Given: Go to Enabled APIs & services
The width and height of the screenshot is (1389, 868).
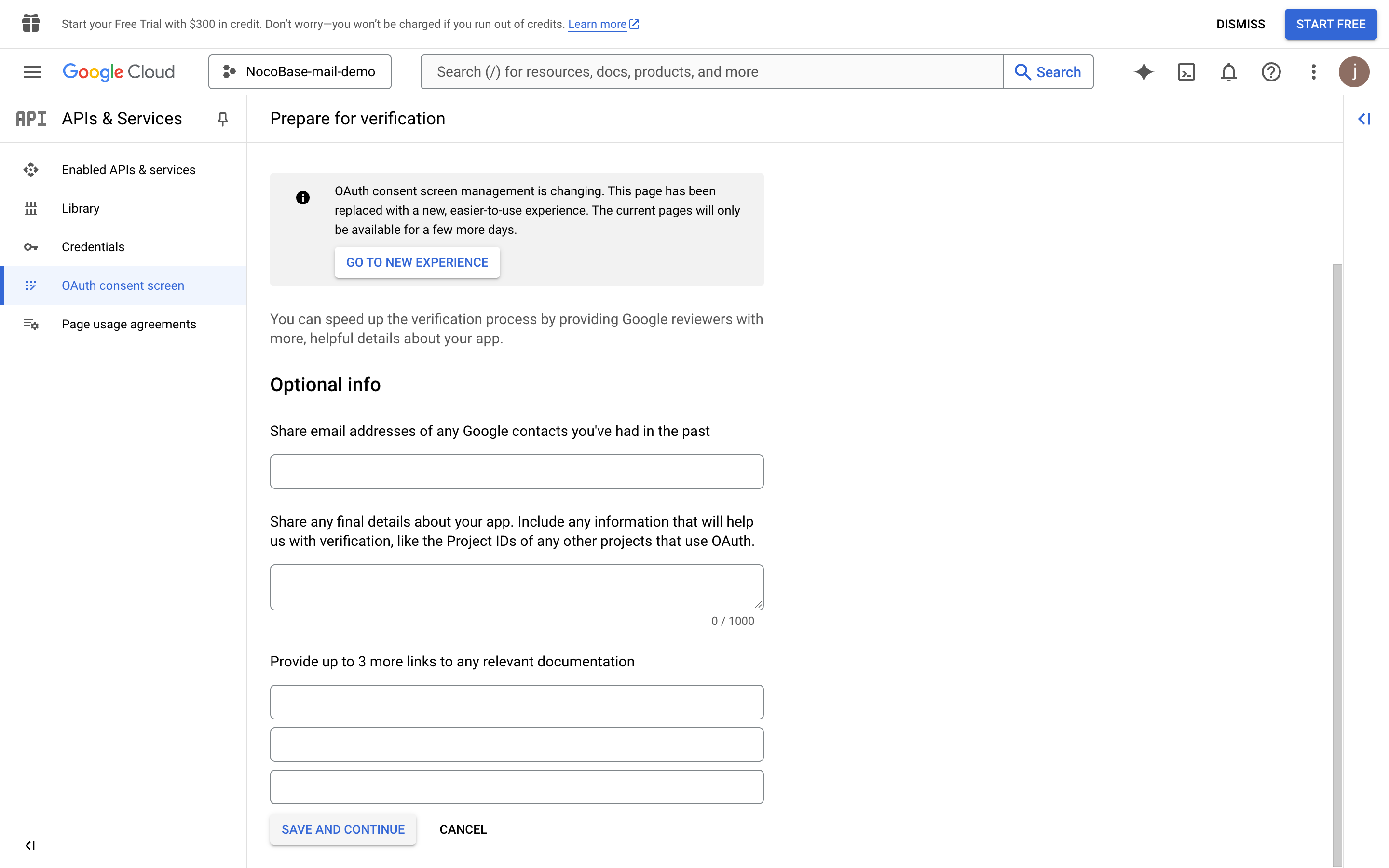Looking at the screenshot, I should [129, 170].
